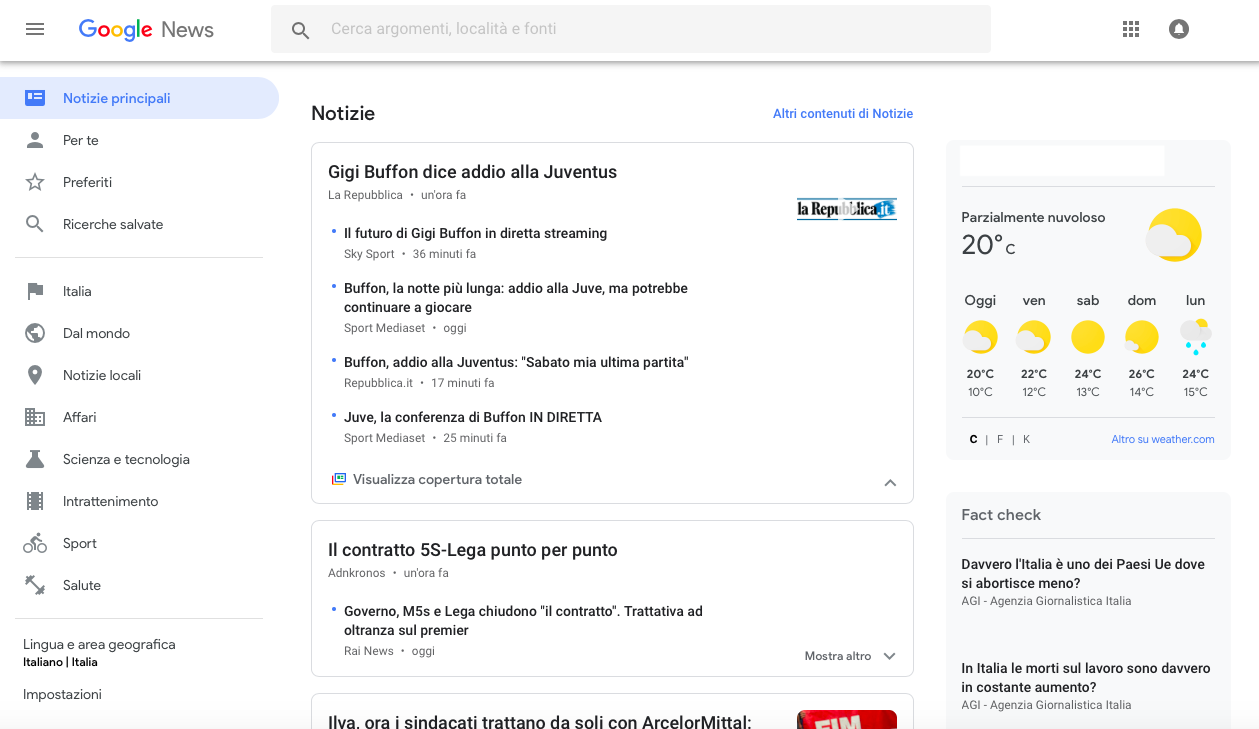Click the Scienza e tecnologia flask icon

pos(34,458)
